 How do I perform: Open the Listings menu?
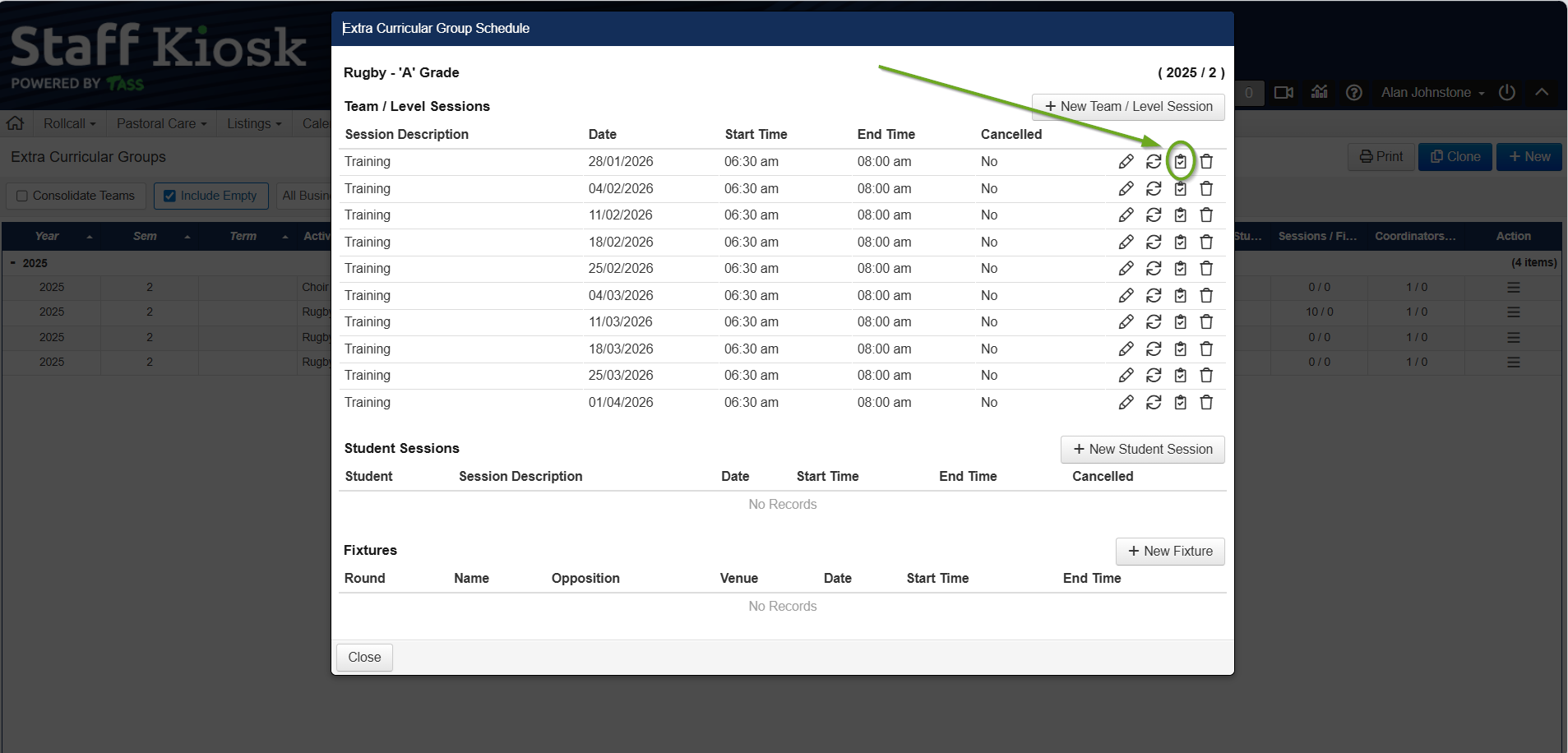tap(253, 123)
